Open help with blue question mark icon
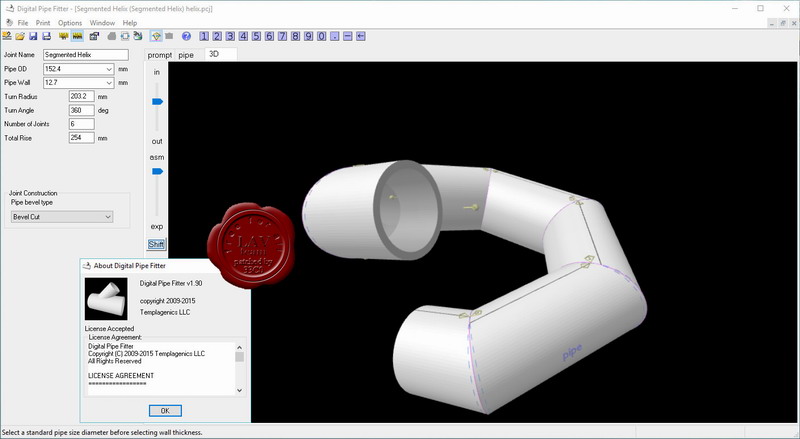The height and width of the screenshot is (439, 800). tap(186, 36)
